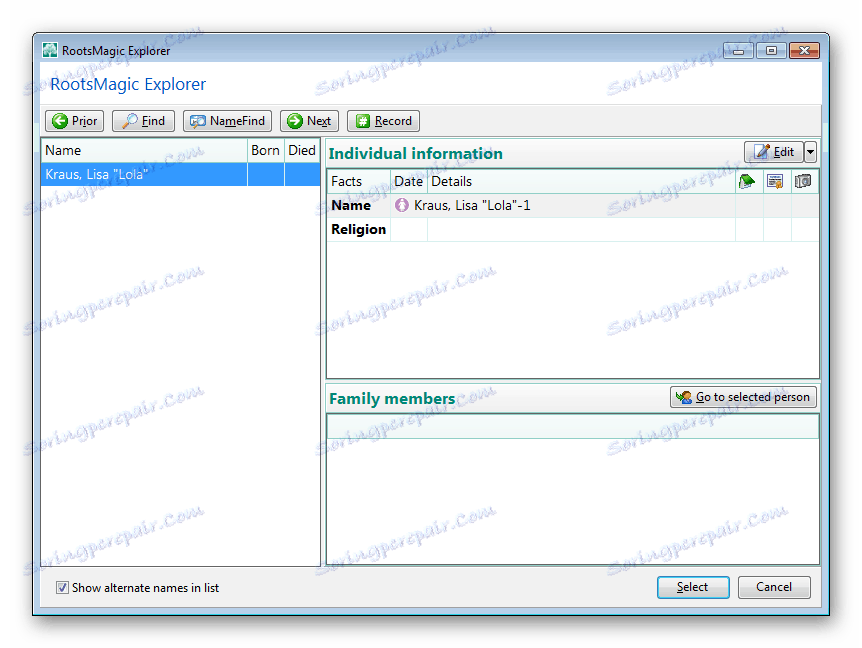862x648 pixels.
Task: Open the NameFind search
Action: click(x=227, y=121)
